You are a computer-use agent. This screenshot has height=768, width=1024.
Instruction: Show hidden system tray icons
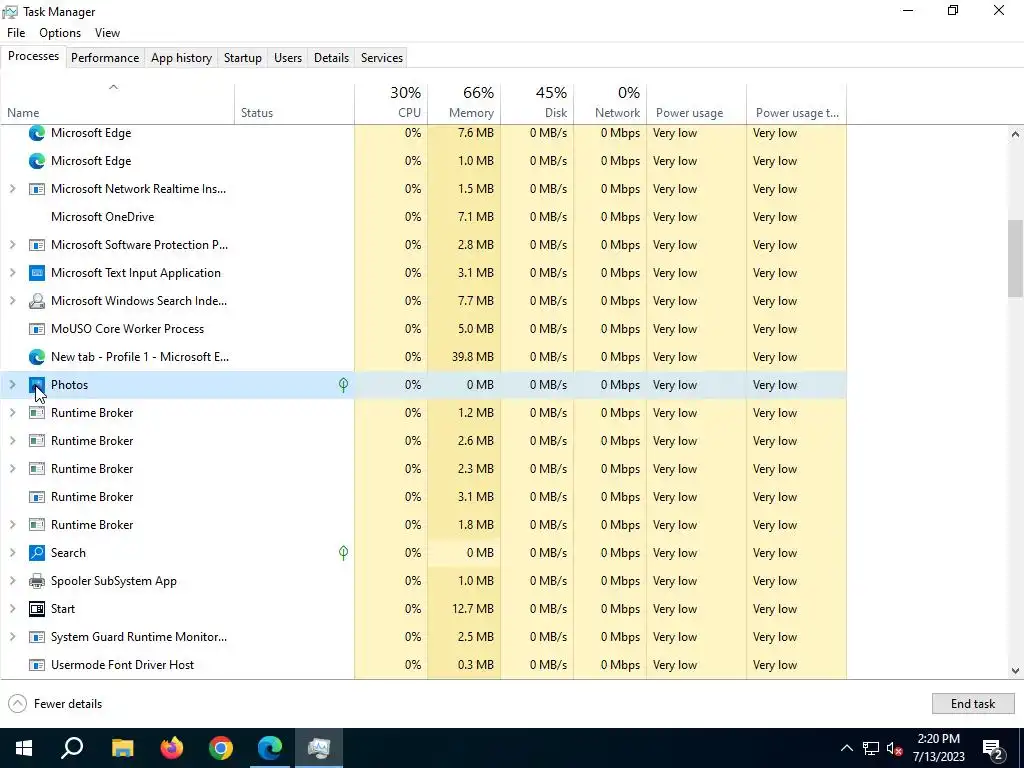[x=846, y=748]
